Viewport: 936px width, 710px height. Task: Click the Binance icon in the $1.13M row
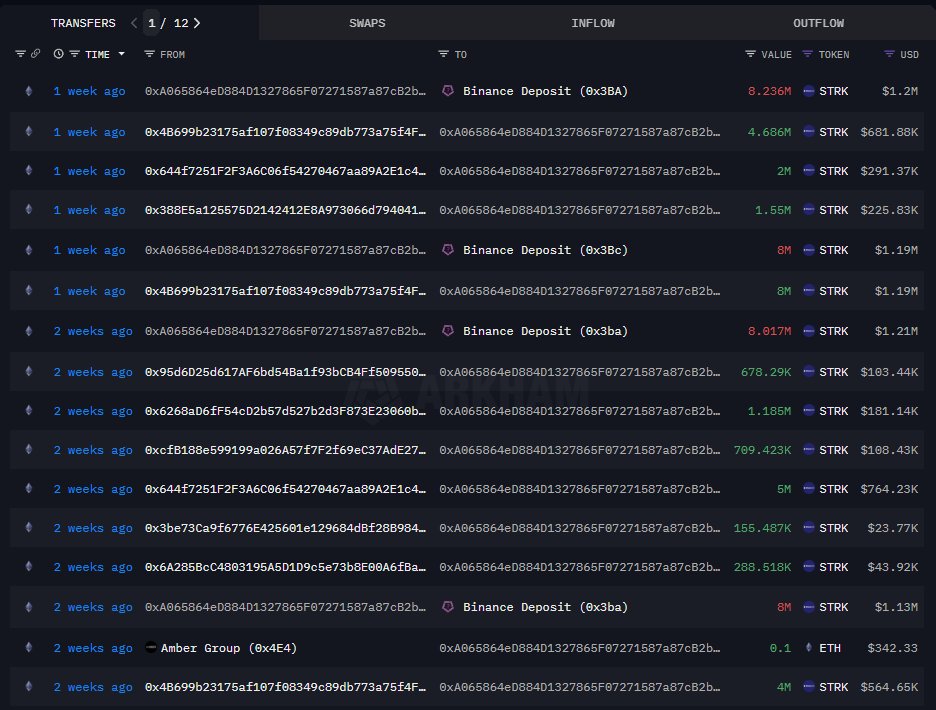[448, 607]
